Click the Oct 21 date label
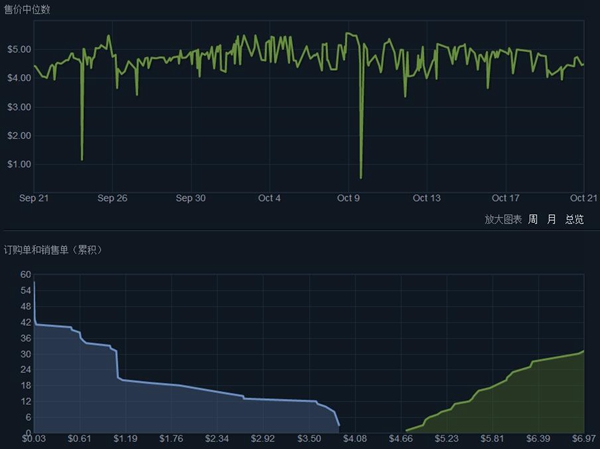This screenshot has height=449, width=600. tap(584, 198)
